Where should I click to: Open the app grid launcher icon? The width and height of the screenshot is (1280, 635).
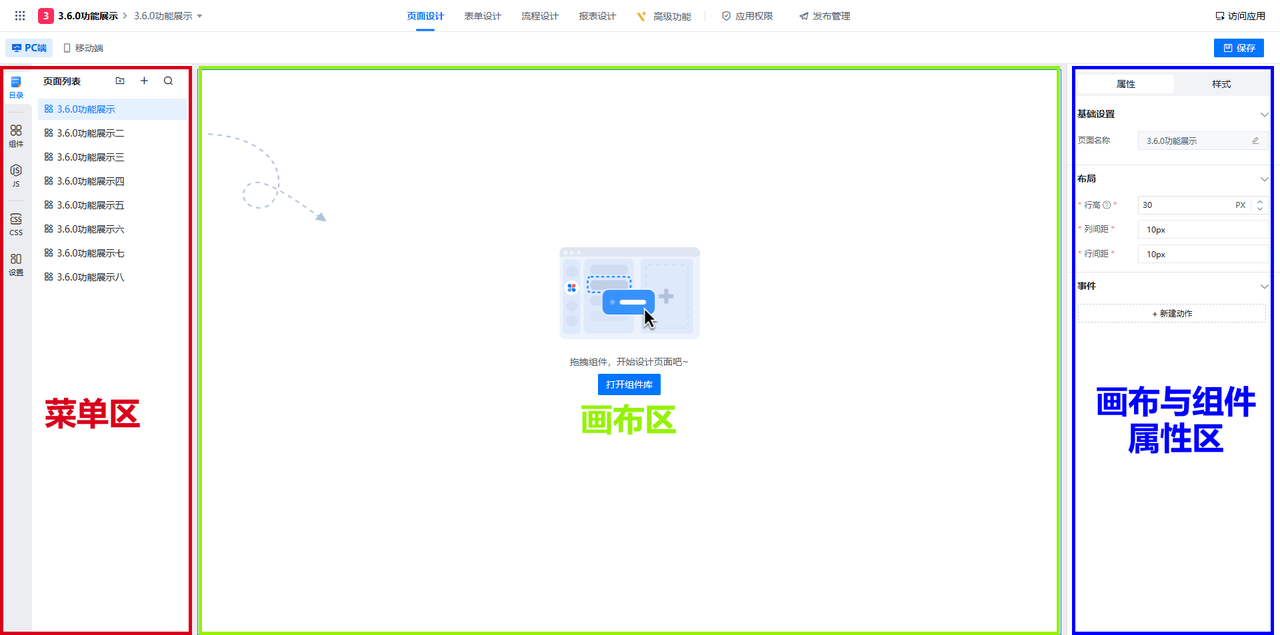tap(20, 16)
